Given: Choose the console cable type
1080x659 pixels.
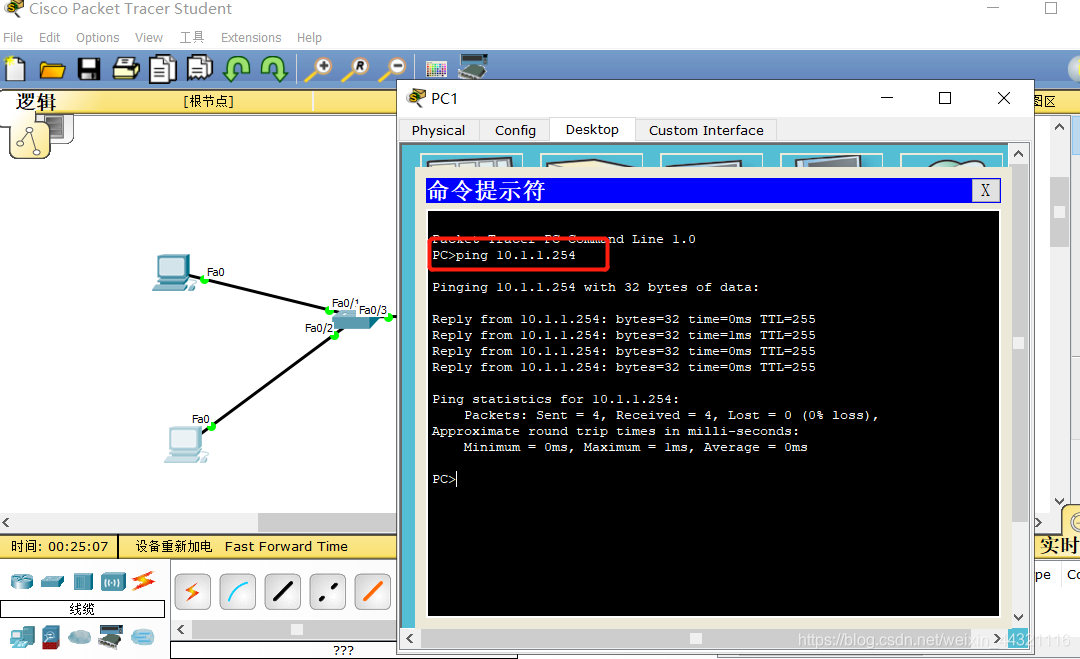Looking at the screenshot, I should coord(238,592).
